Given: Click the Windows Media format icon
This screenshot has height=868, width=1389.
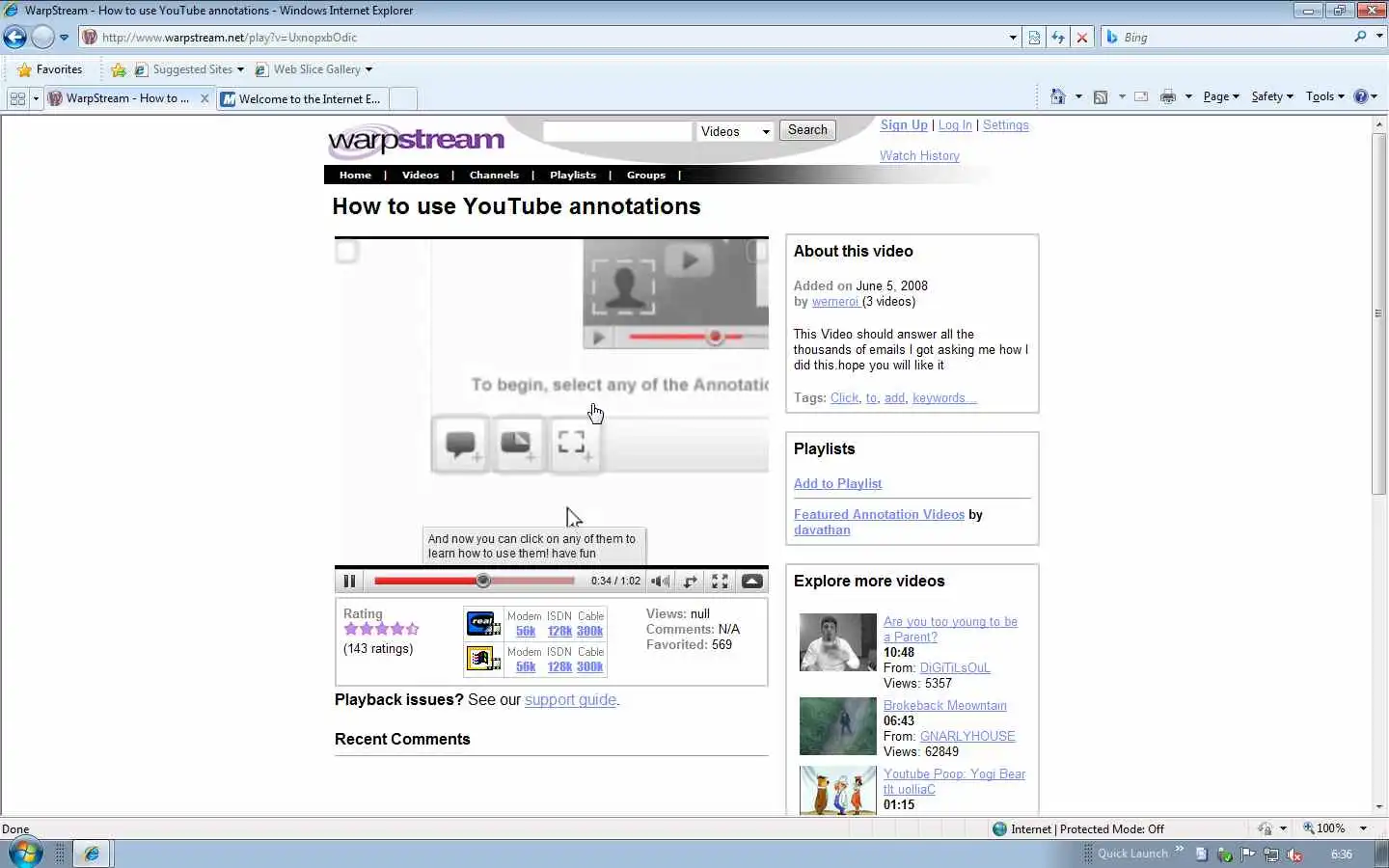Looking at the screenshot, I should (x=482, y=658).
